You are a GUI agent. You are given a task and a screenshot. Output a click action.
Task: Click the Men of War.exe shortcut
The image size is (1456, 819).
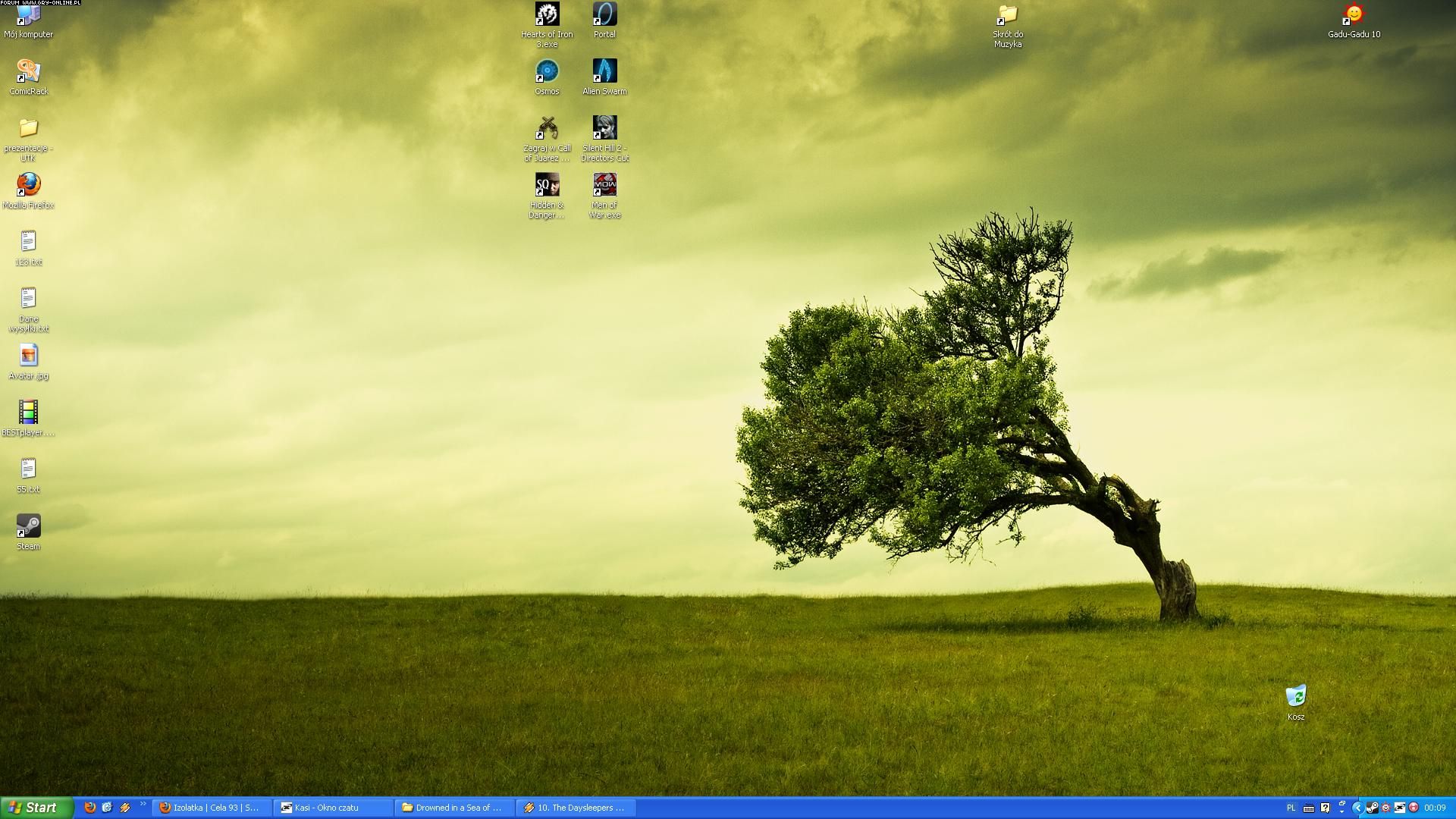tap(604, 185)
